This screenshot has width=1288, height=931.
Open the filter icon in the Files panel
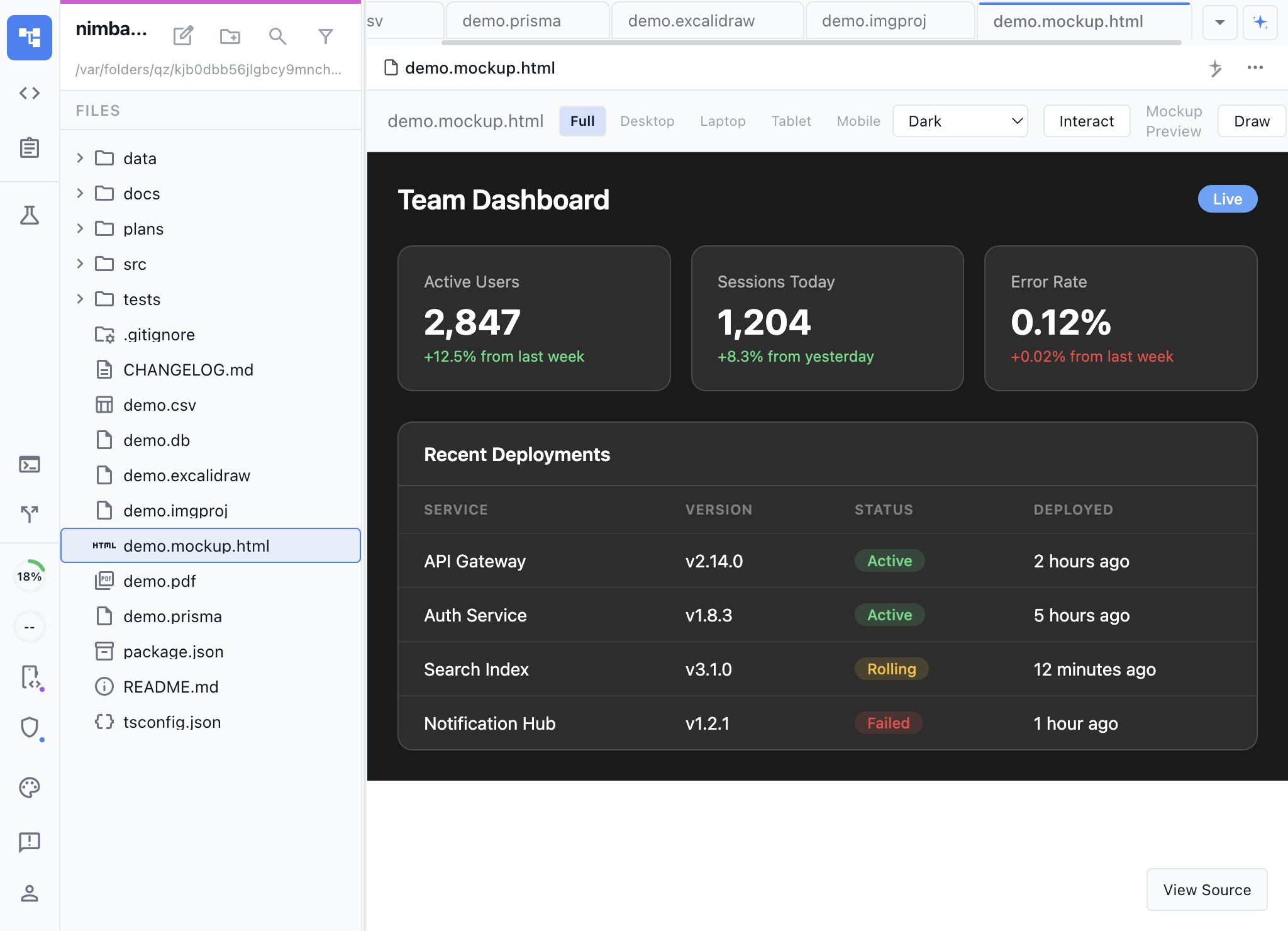pos(326,36)
